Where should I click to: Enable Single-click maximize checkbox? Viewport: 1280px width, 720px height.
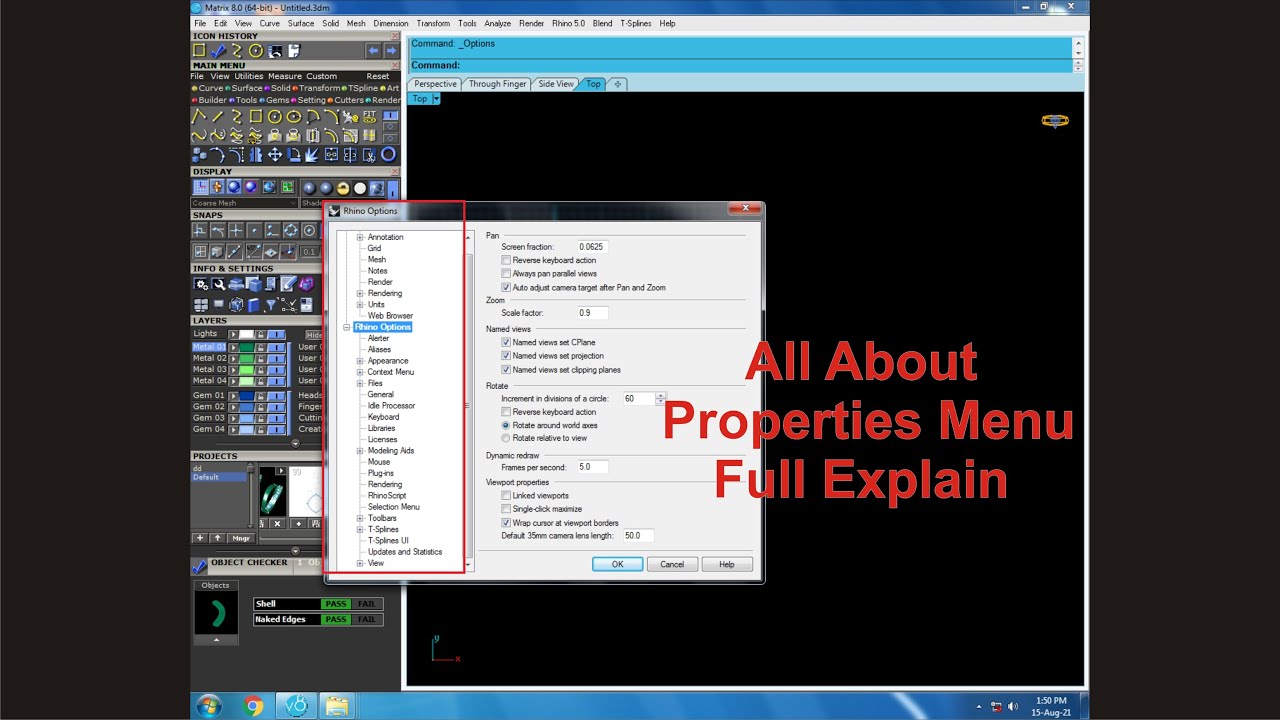point(506,509)
